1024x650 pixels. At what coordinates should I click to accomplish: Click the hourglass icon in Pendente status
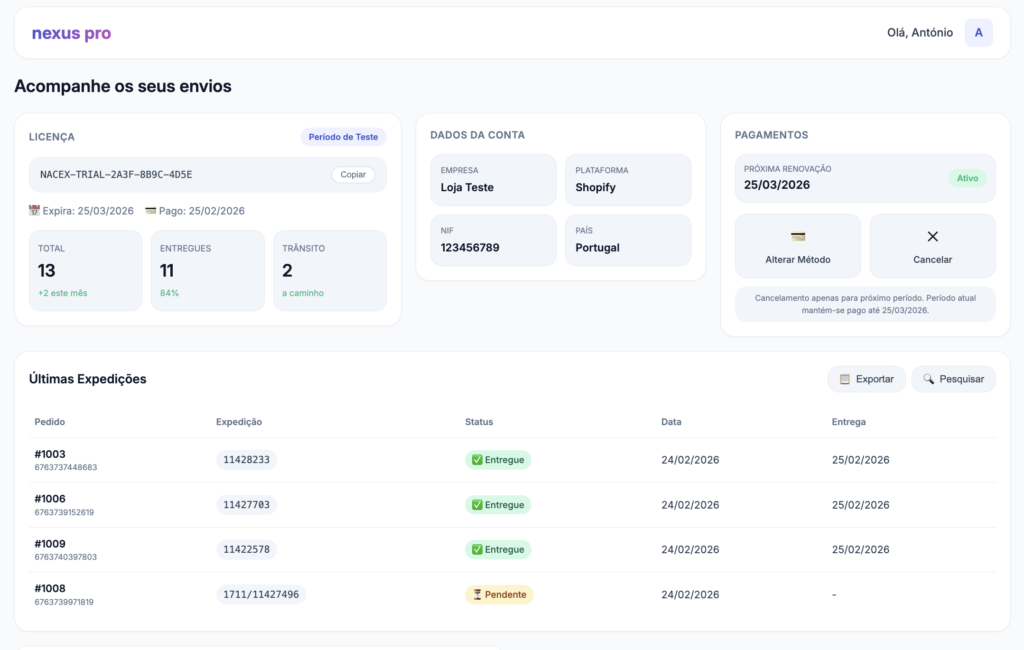pyautogui.click(x=477, y=594)
